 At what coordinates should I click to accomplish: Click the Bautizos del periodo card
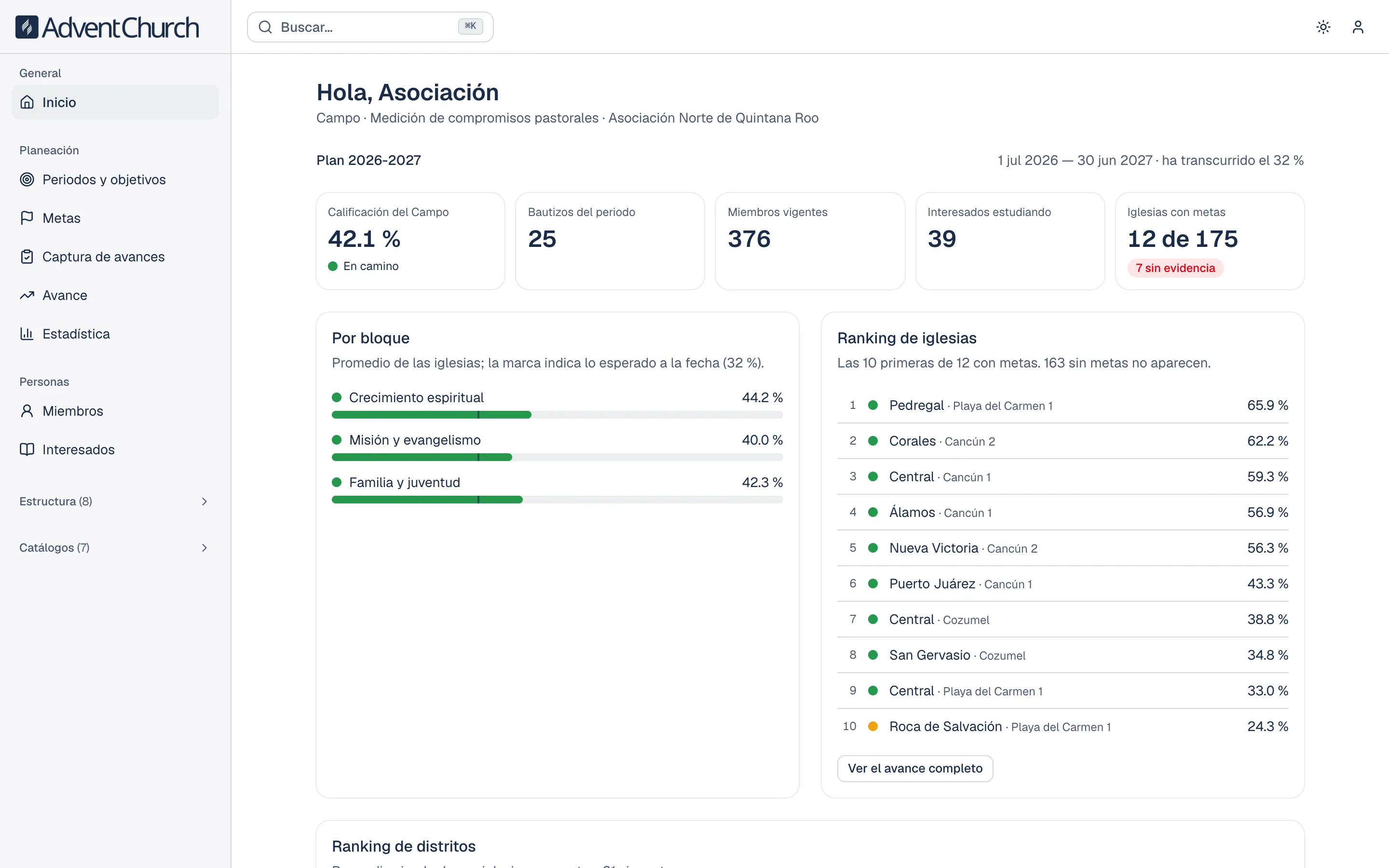tap(610, 241)
